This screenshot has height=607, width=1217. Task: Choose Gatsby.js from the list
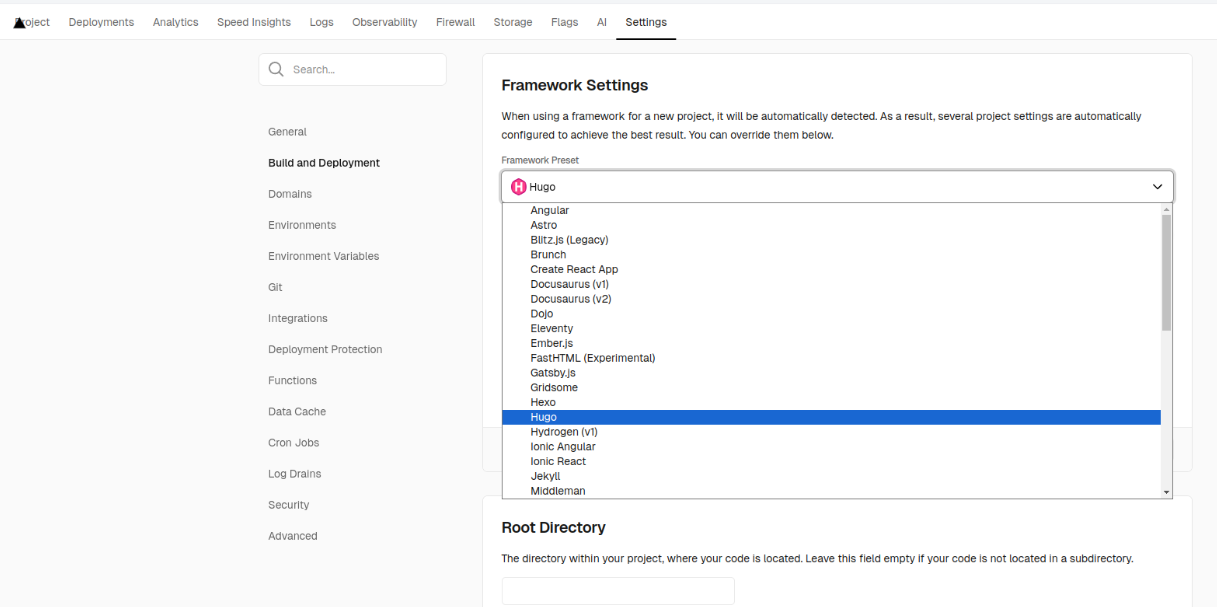831,373
